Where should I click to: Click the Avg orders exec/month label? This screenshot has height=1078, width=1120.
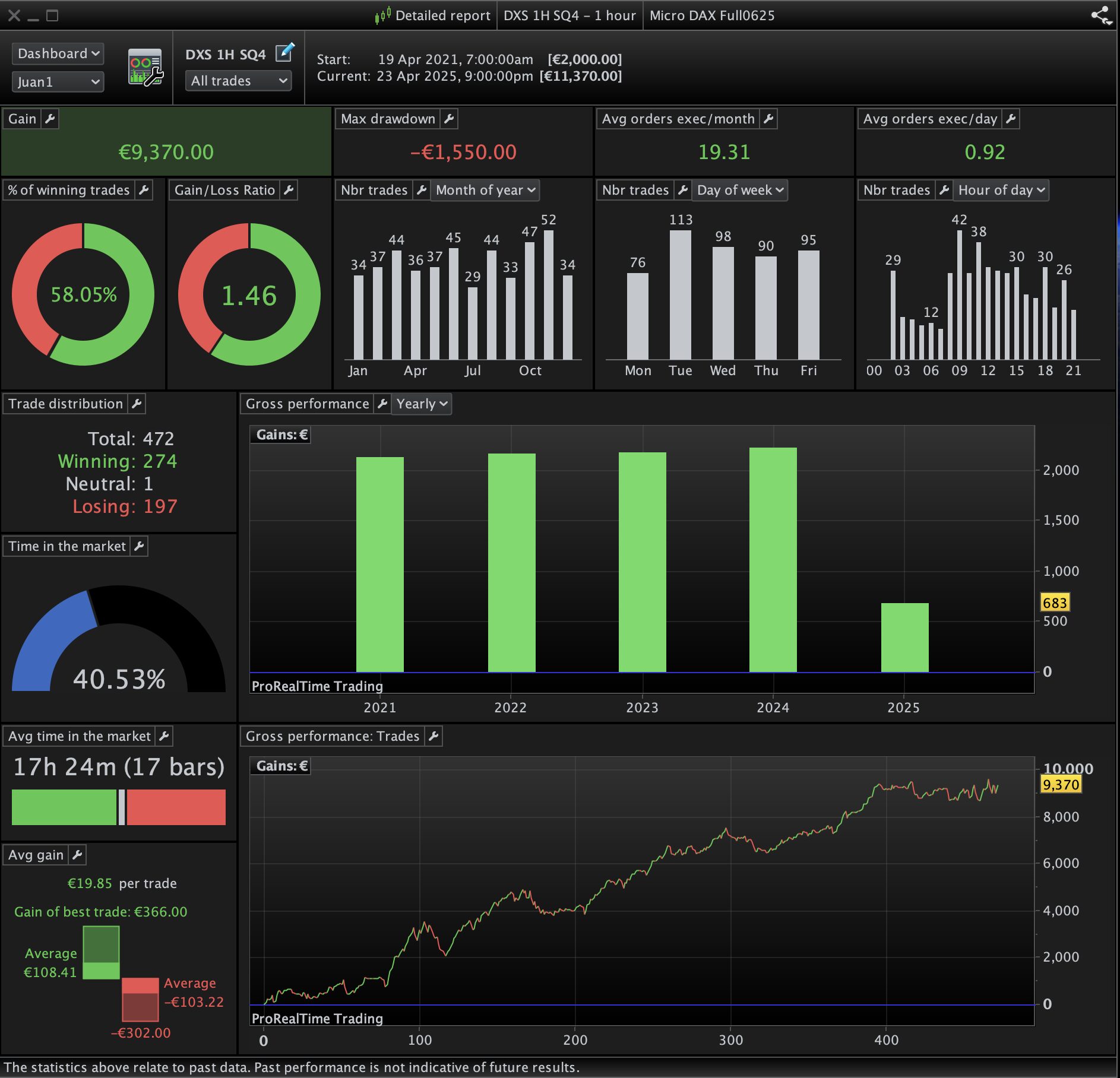(678, 119)
